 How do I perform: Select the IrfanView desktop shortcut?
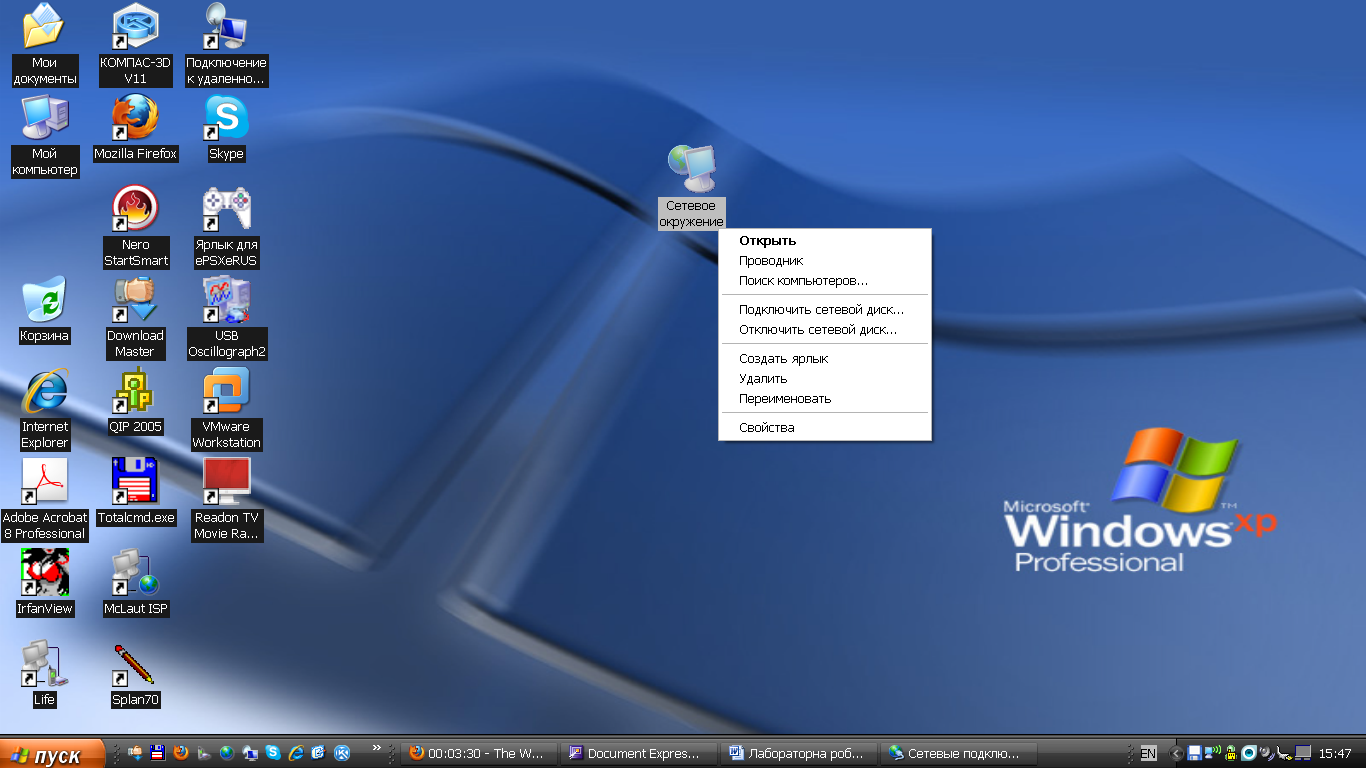[44, 583]
